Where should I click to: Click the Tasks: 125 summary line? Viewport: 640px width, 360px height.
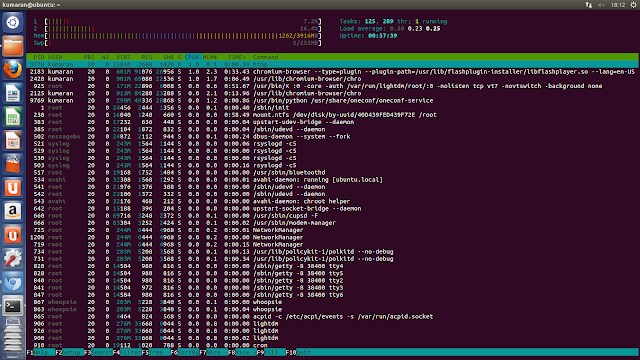pos(393,21)
